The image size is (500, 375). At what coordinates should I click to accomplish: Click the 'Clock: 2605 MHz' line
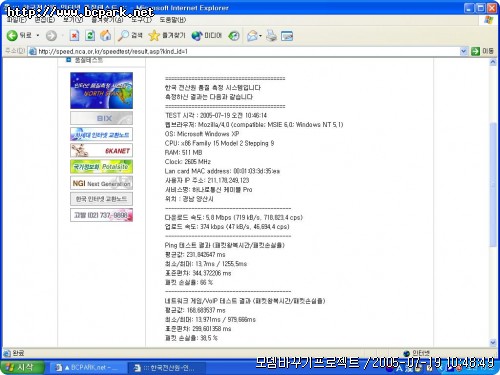[188, 162]
